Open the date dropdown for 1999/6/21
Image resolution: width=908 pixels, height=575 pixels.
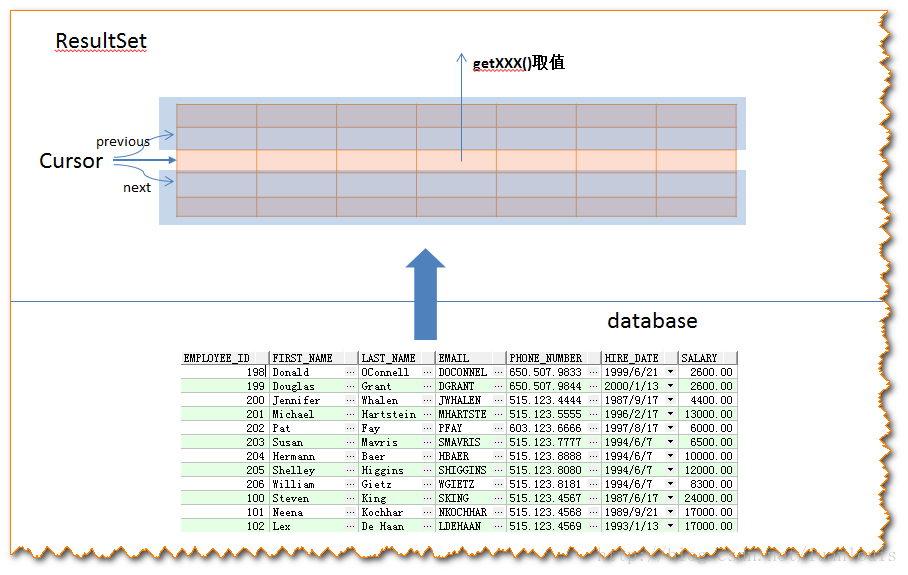pos(670,372)
